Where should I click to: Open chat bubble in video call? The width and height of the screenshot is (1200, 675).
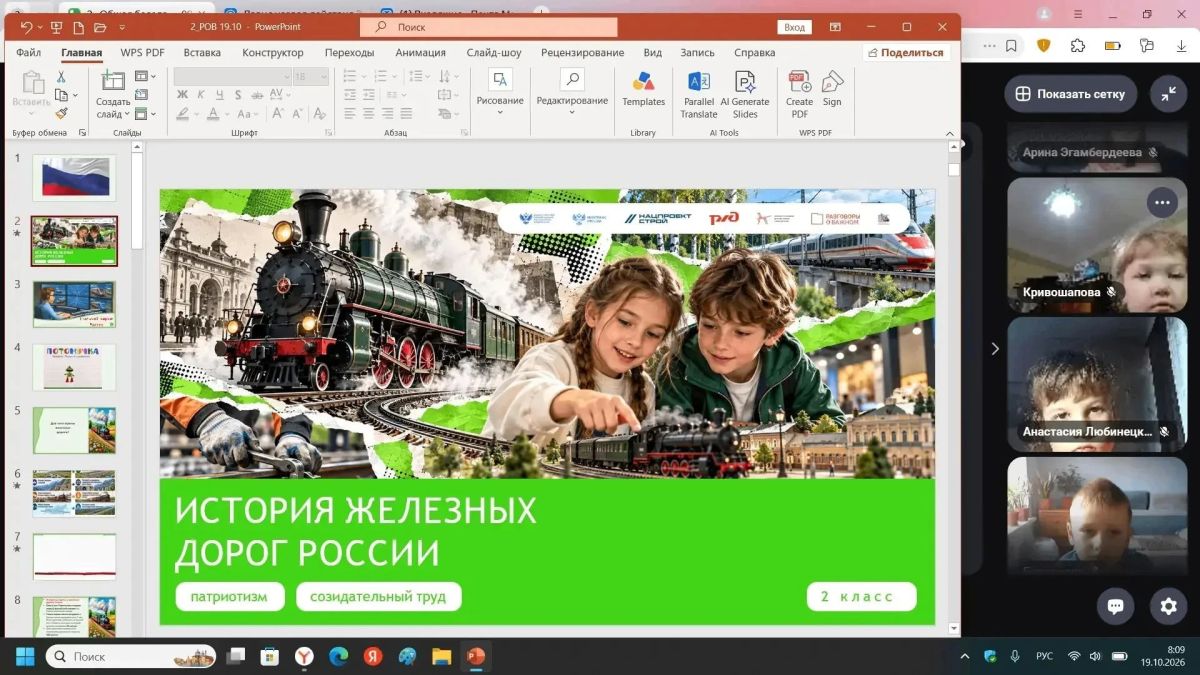point(1115,605)
